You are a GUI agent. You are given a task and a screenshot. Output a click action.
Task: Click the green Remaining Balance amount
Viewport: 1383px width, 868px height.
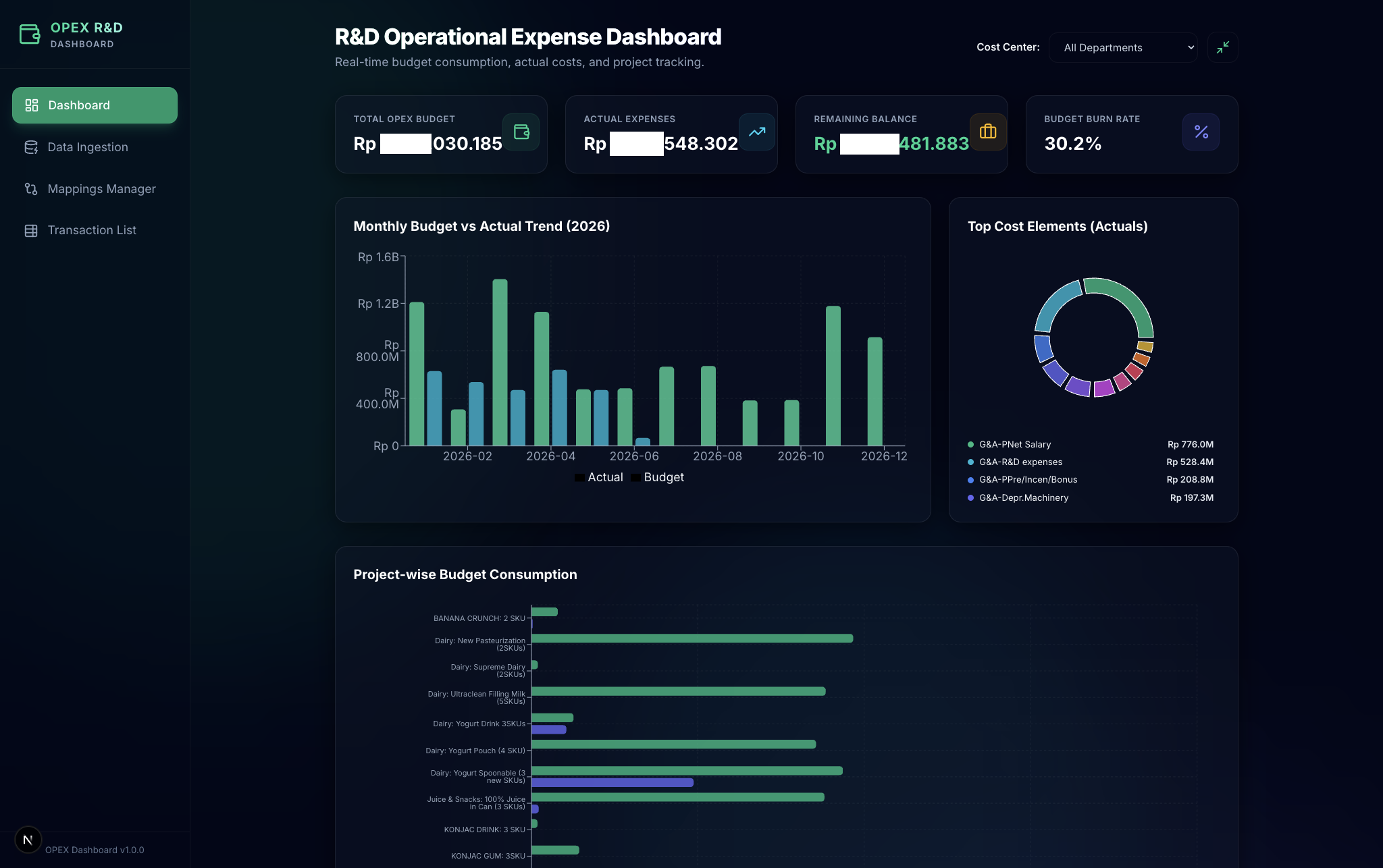pos(891,143)
